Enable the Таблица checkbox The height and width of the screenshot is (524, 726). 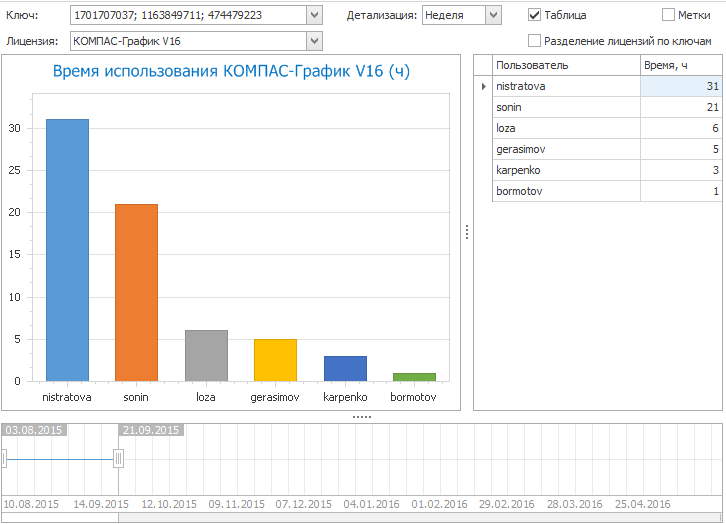[x=535, y=16]
